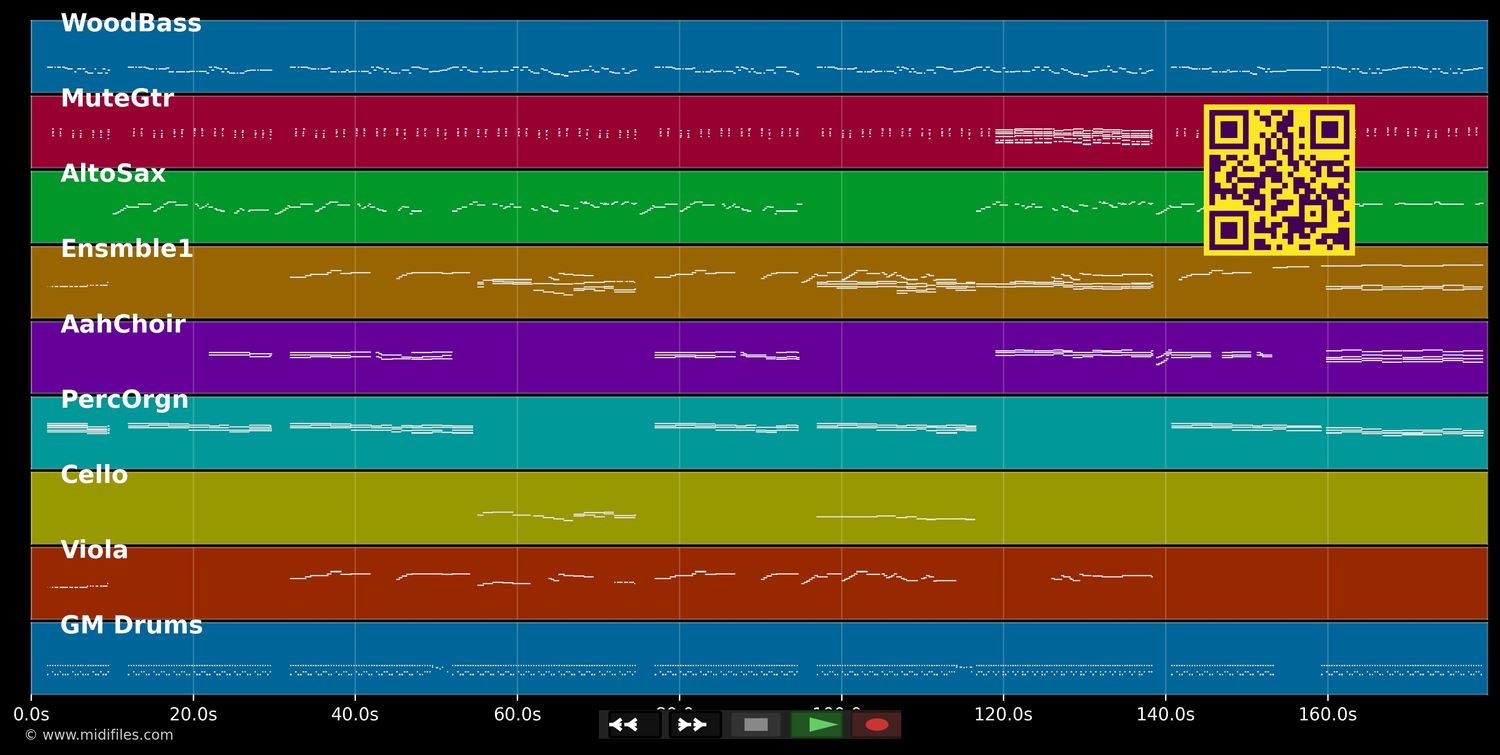
Task: Select the GM Drums track label
Action: pyautogui.click(x=131, y=625)
